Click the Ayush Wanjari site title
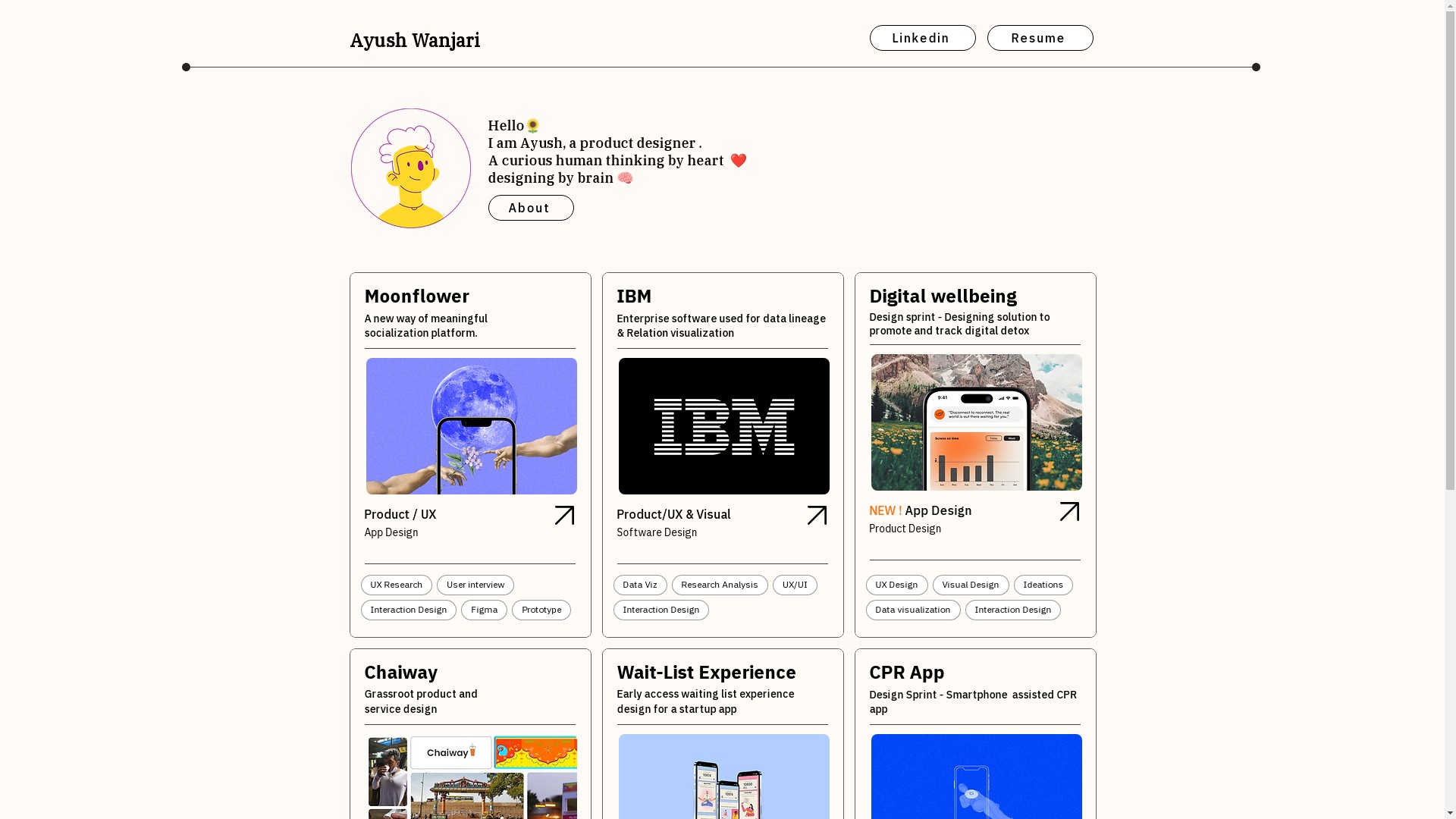Image resolution: width=1456 pixels, height=819 pixels. coord(415,40)
